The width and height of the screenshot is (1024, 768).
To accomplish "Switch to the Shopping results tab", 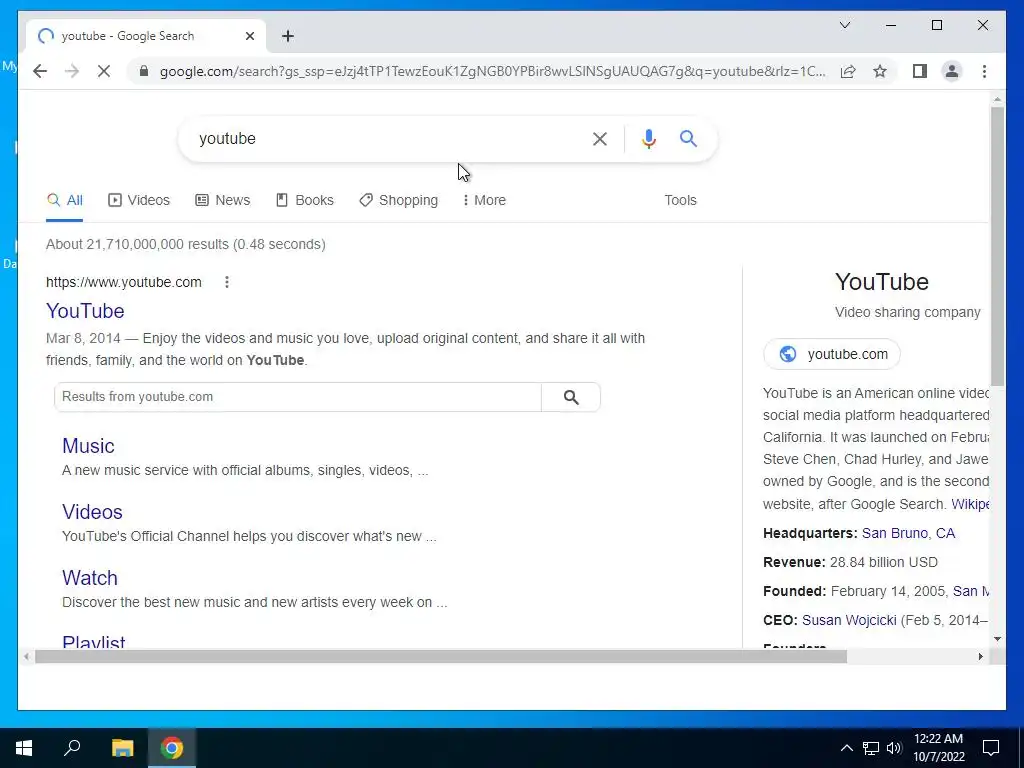I will coord(398,200).
